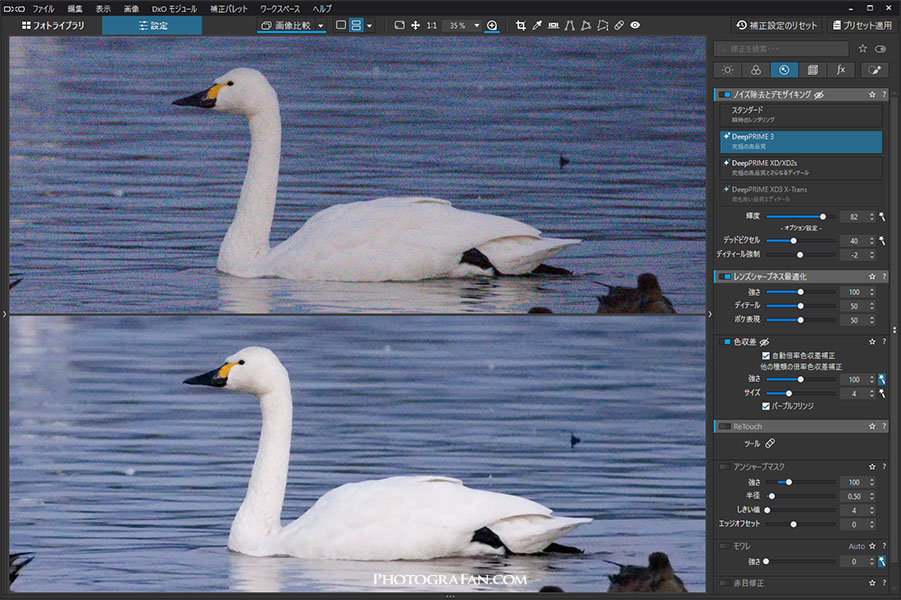The width and height of the screenshot is (901, 600).
Task: Open the 35% zoom level dropdown
Action: [476, 25]
